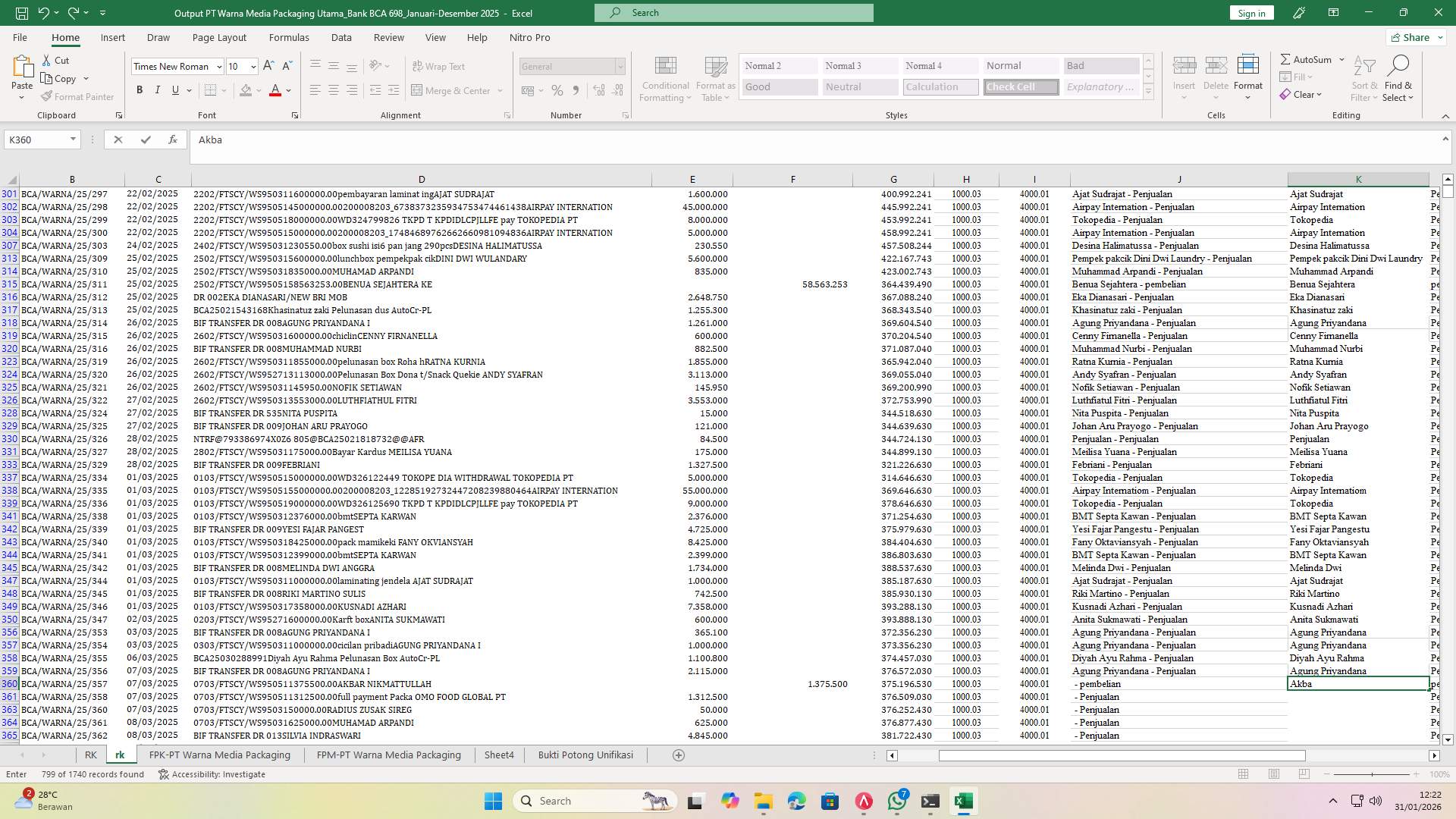Viewport: 1456px width, 819px height.
Task: Click the AutoSum icon
Action: click(x=1287, y=58)
